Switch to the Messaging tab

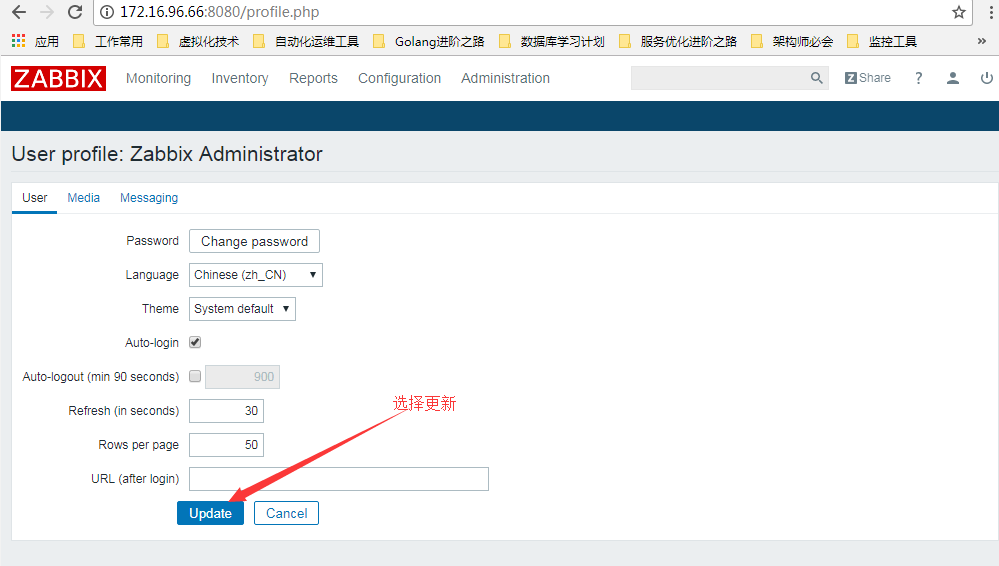(149, 198)
